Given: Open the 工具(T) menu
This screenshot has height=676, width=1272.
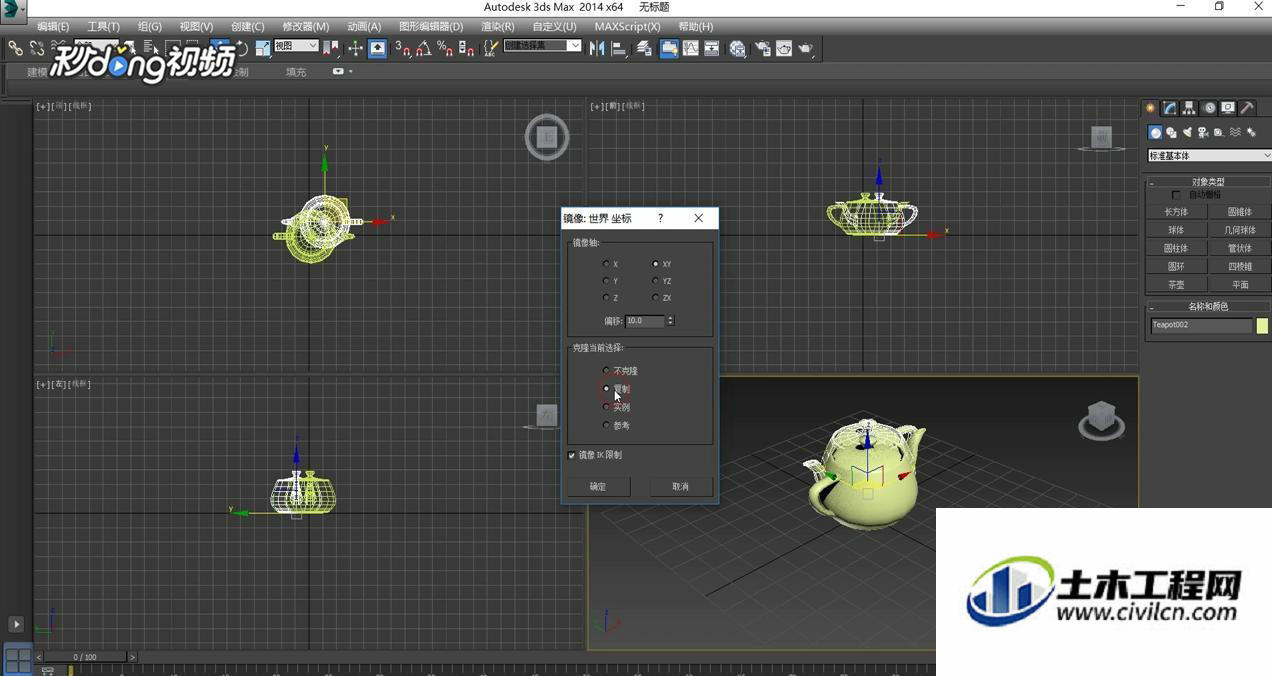Looking at the screenshot, I should point(103,26).
